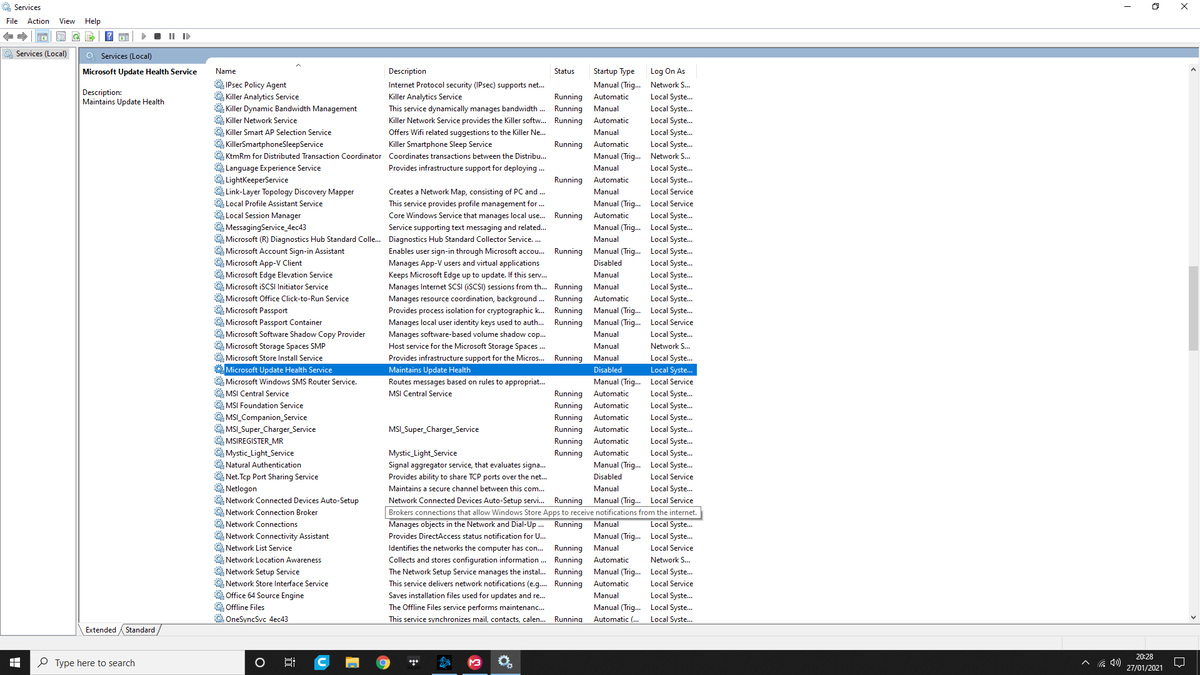Viewport: 1200px width, 675px height.
Task: Click the Export List toolbar icon
Action: pyautogui.click(x=90, y=37)
